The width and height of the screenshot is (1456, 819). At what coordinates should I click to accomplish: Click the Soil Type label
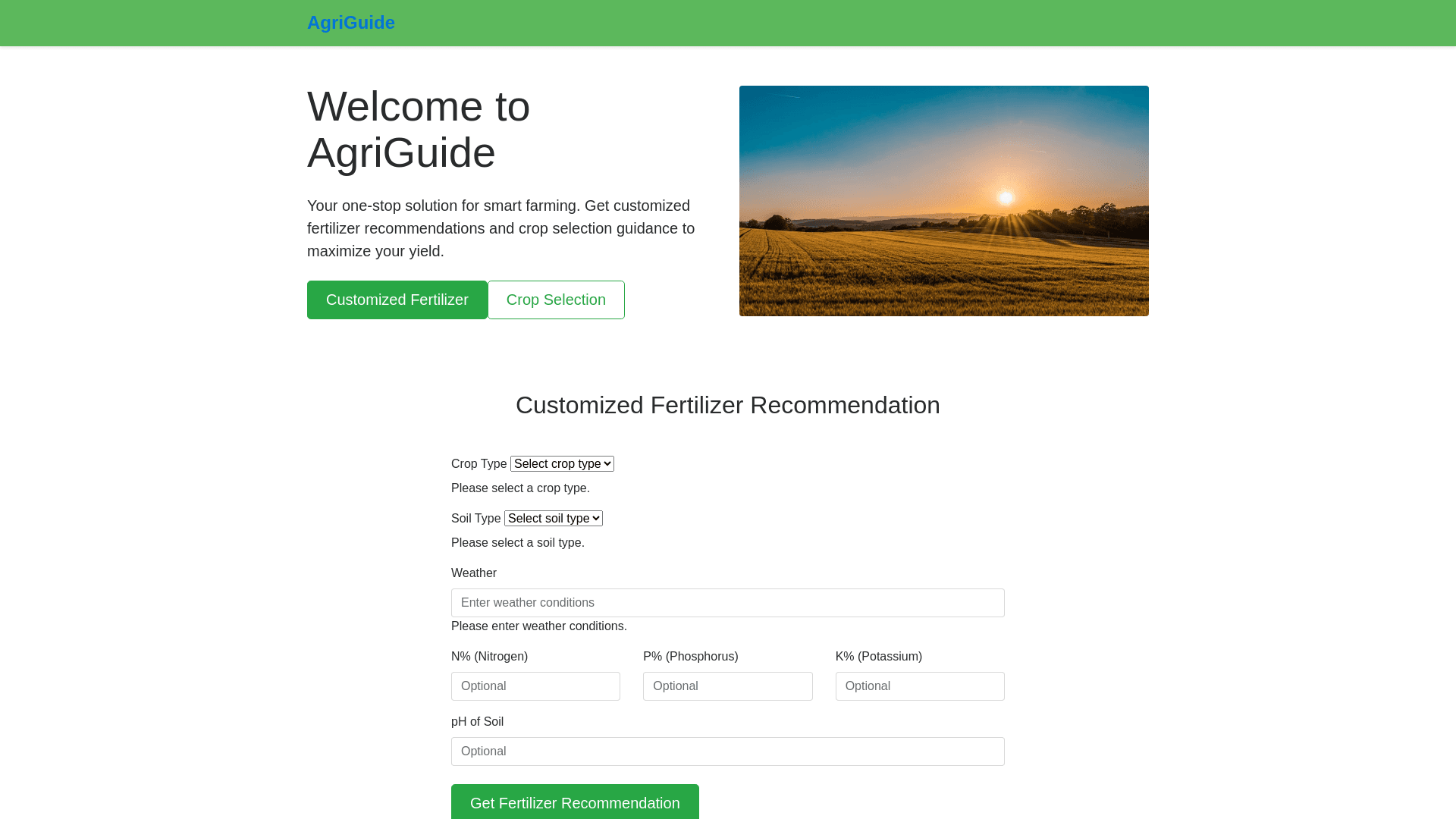click(x=475, y=518)
